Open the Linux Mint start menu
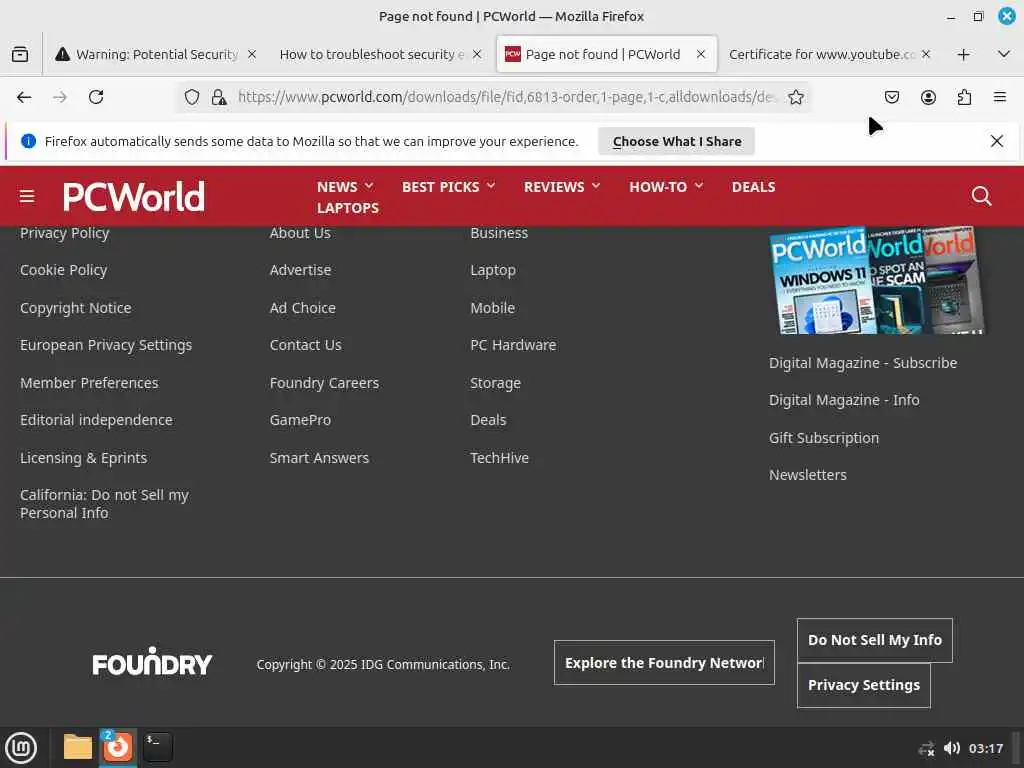 tap(22, 748)
